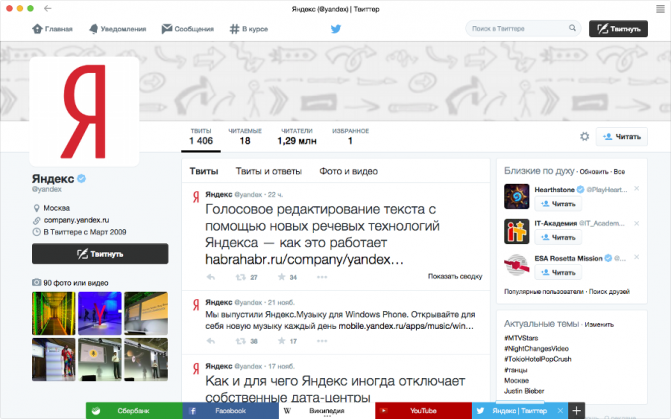
Task: Open the Фото и видео tab
Action: tap(348, 171)
